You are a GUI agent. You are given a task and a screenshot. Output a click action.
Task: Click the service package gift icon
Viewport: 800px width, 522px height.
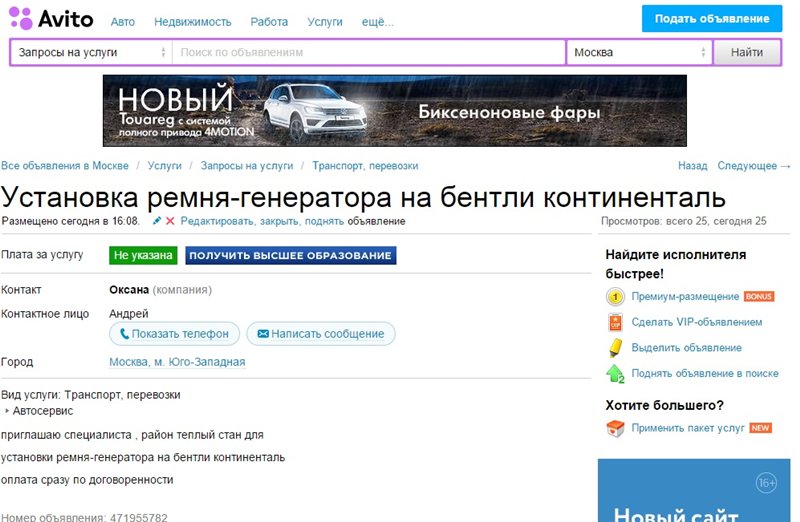pyautogui.click(x=615, y=428)
